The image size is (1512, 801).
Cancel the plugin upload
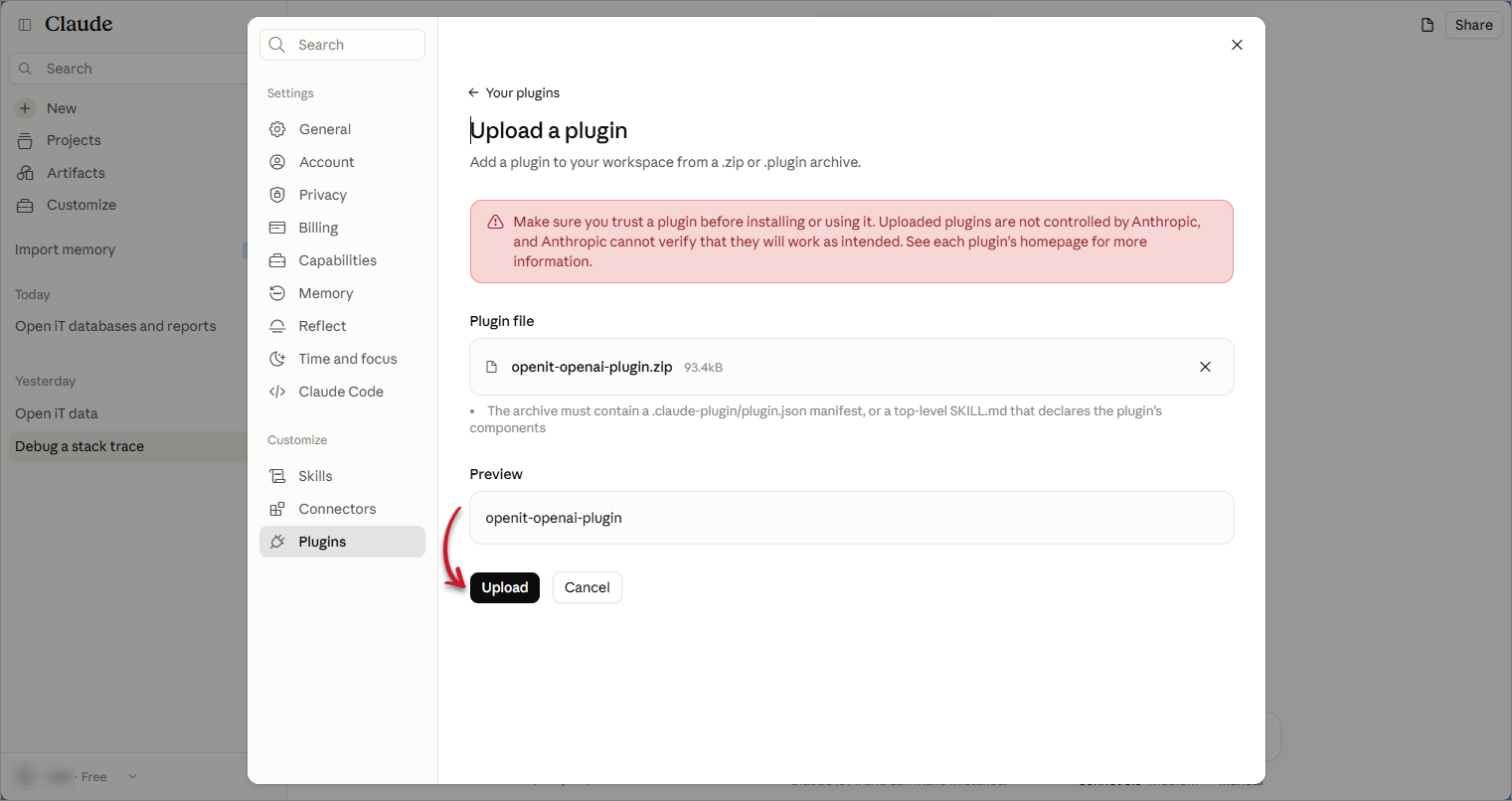pyautogui.click(x=588, y=587)
